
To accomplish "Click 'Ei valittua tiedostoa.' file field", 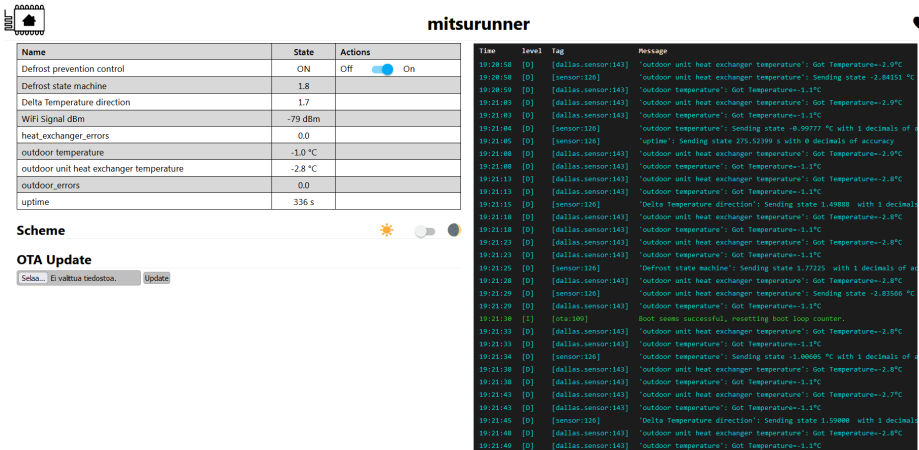I will (x=83, y=278).
